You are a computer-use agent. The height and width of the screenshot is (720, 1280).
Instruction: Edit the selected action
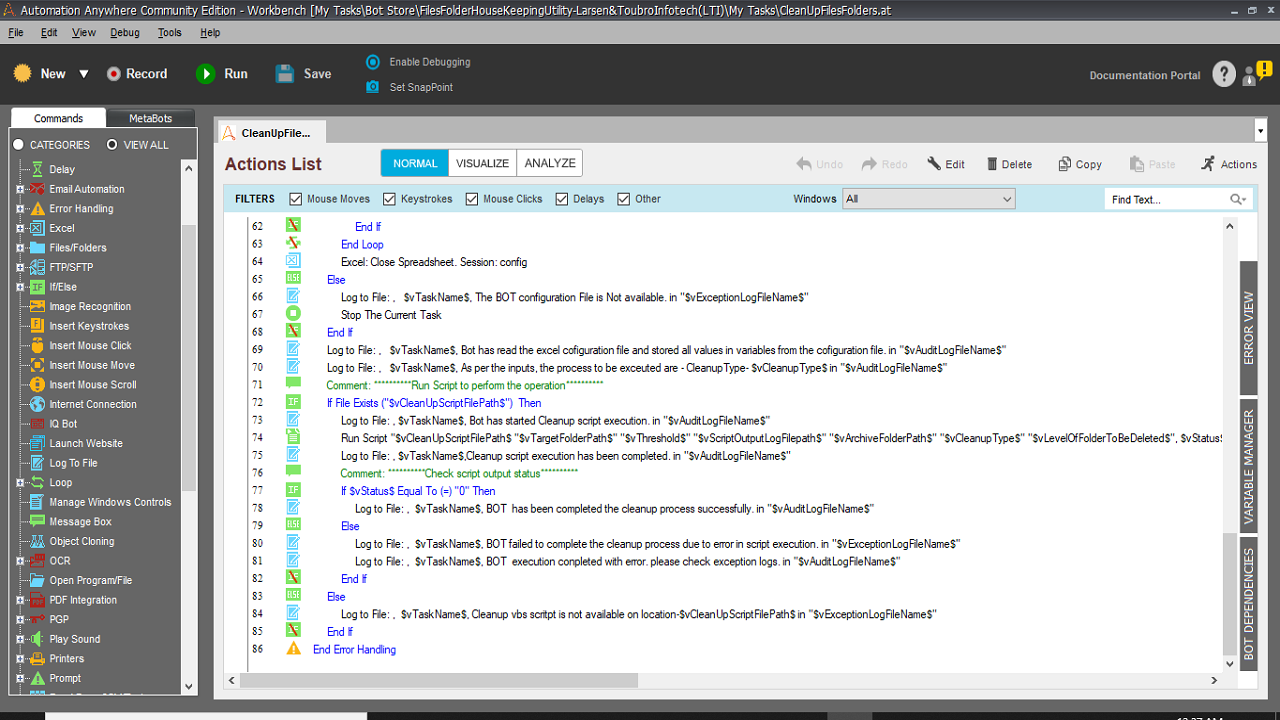click(946, 164)
